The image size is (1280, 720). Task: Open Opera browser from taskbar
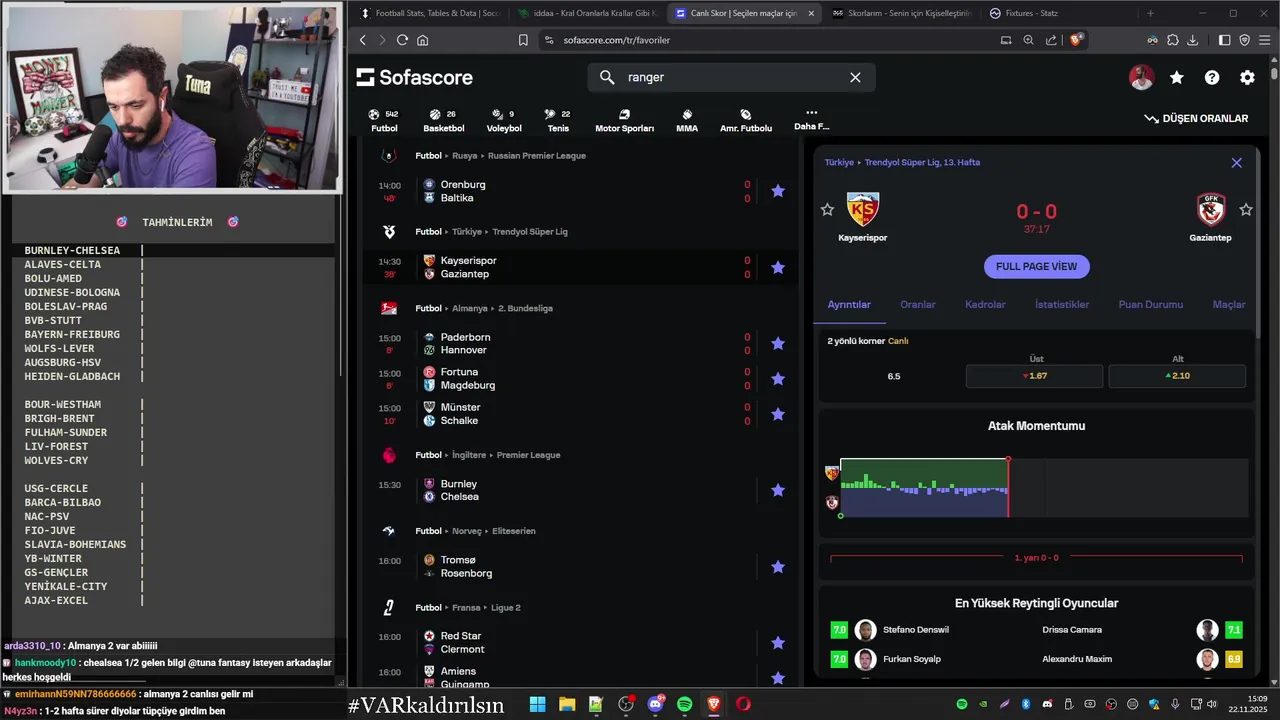[743, 704]
